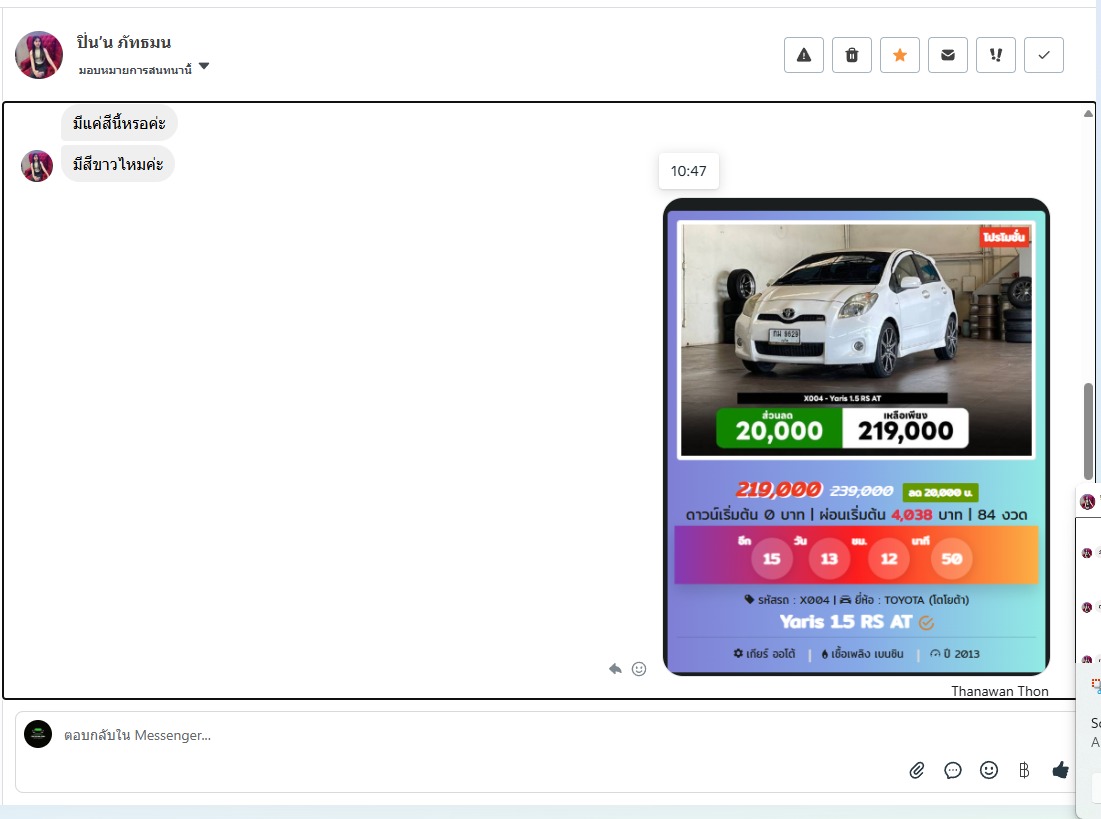Click the double exclamation priority icon
Viewport: 1101px width, 819px height.
click(995, 55)
